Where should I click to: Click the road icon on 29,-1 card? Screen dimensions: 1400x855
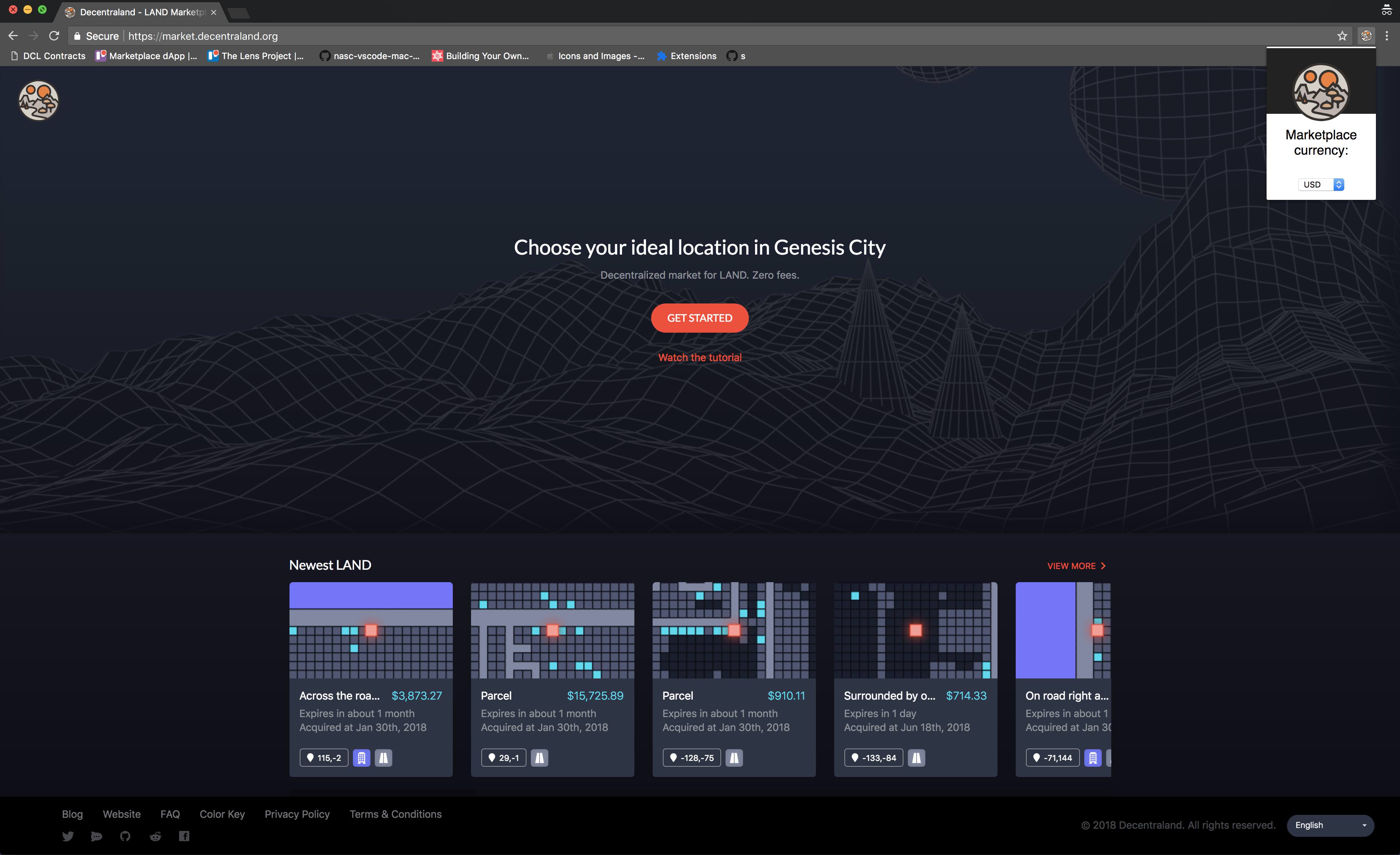click(x=539, y=758)
